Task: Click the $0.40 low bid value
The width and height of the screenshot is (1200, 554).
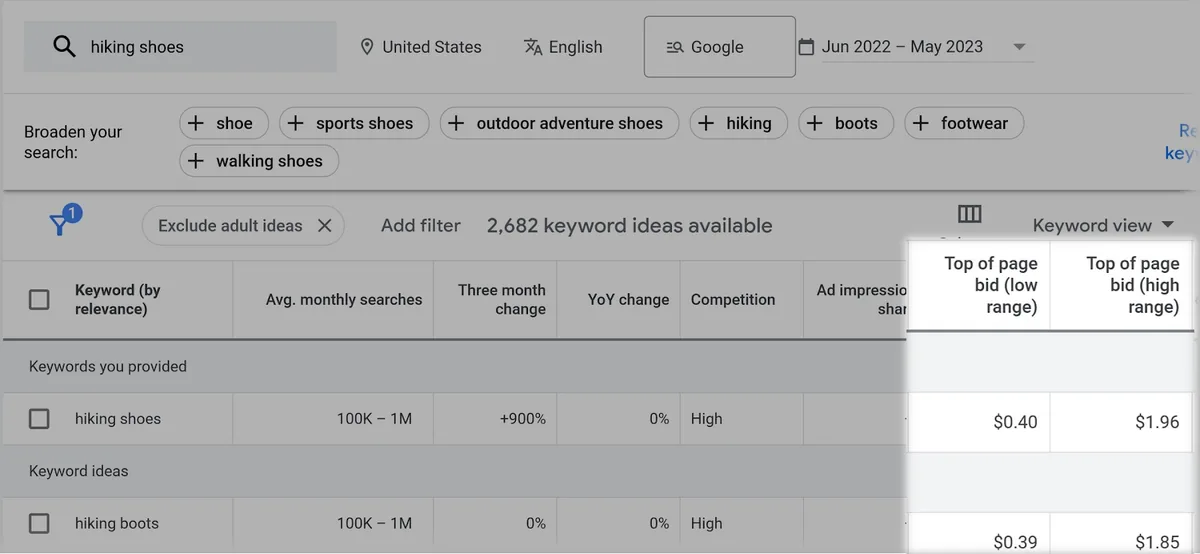Action: tap(1015, 422)
